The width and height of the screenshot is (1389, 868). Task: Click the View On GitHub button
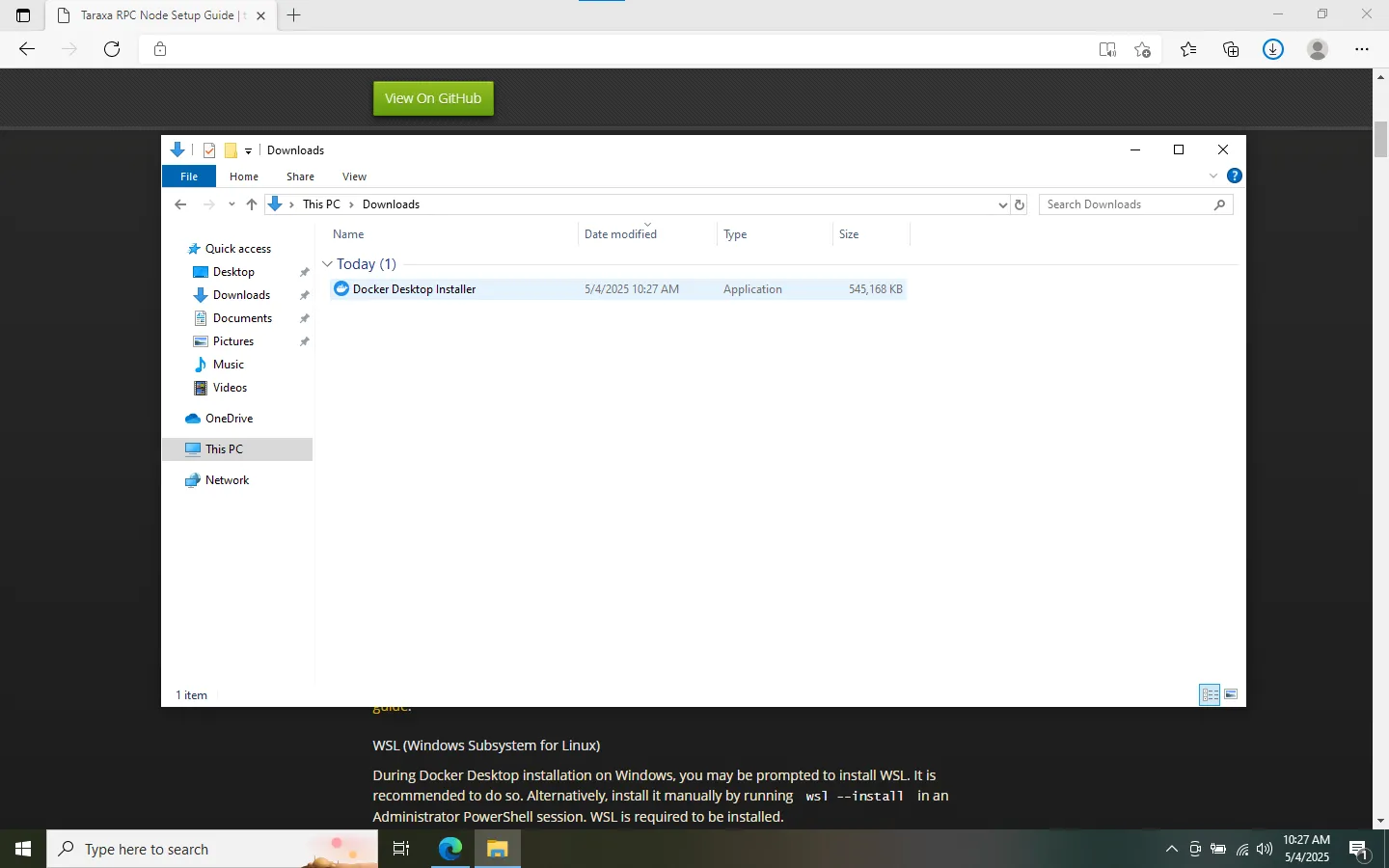(432, 97)
